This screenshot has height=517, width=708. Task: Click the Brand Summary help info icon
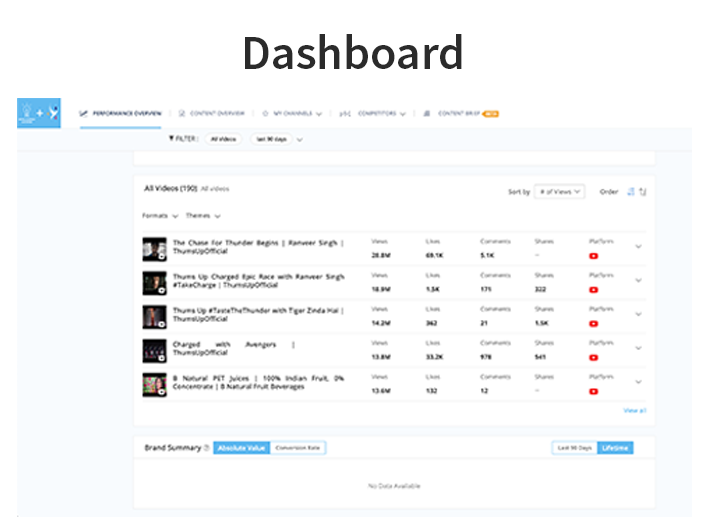pyautogui.click(x=207, y=448)
